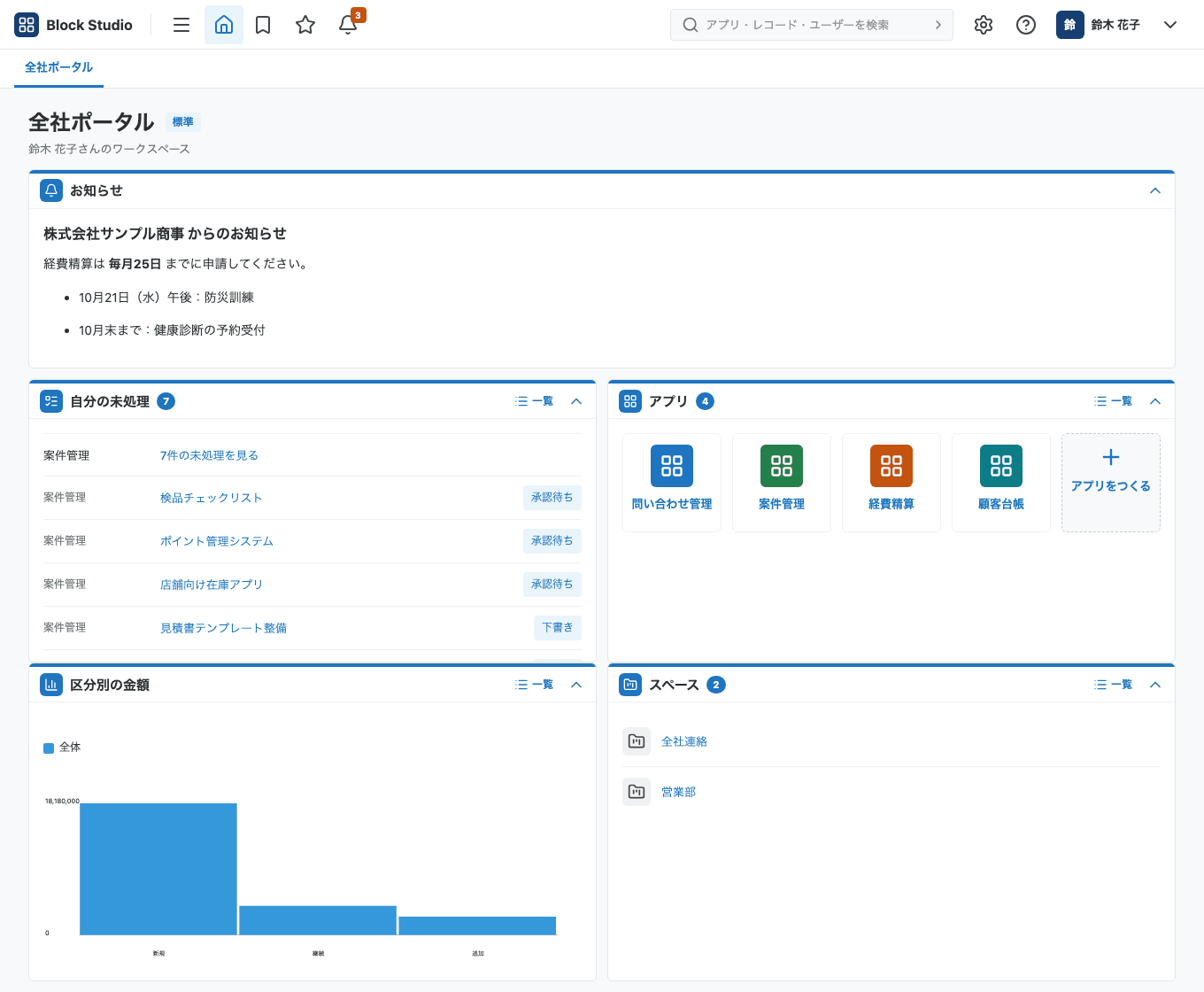Click the アプリ panel grid icon
1204x992 pixels.
point(630,401)
